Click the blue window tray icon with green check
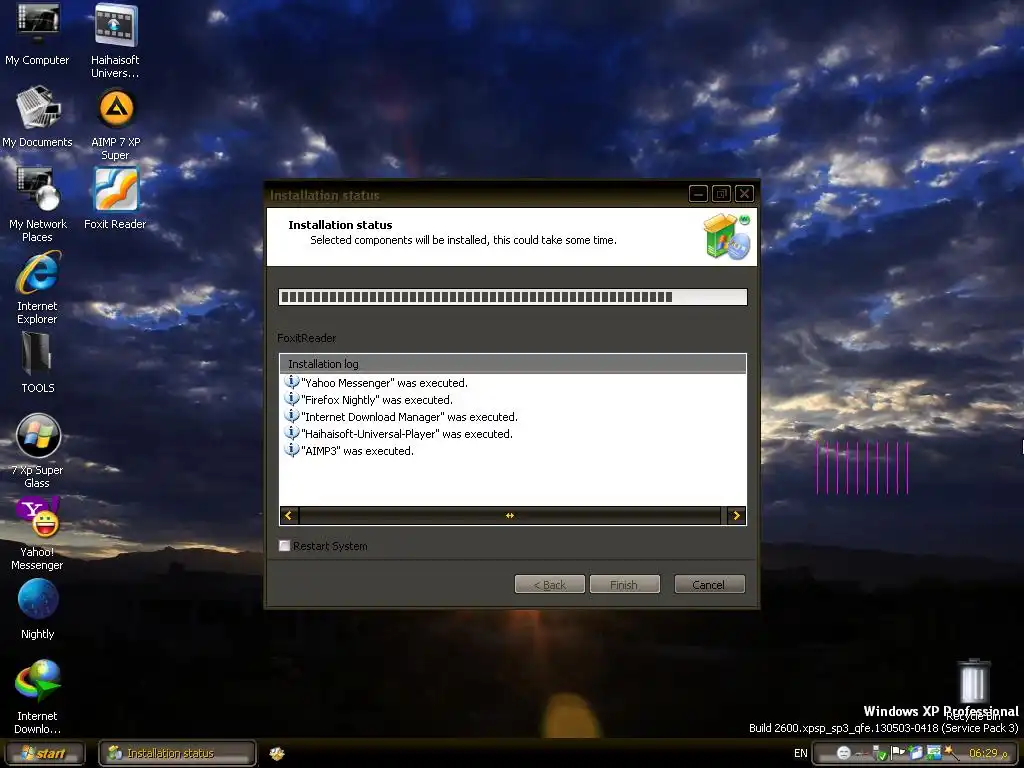This screenshot has height=768, width=1024. click(x=934, y=753)
